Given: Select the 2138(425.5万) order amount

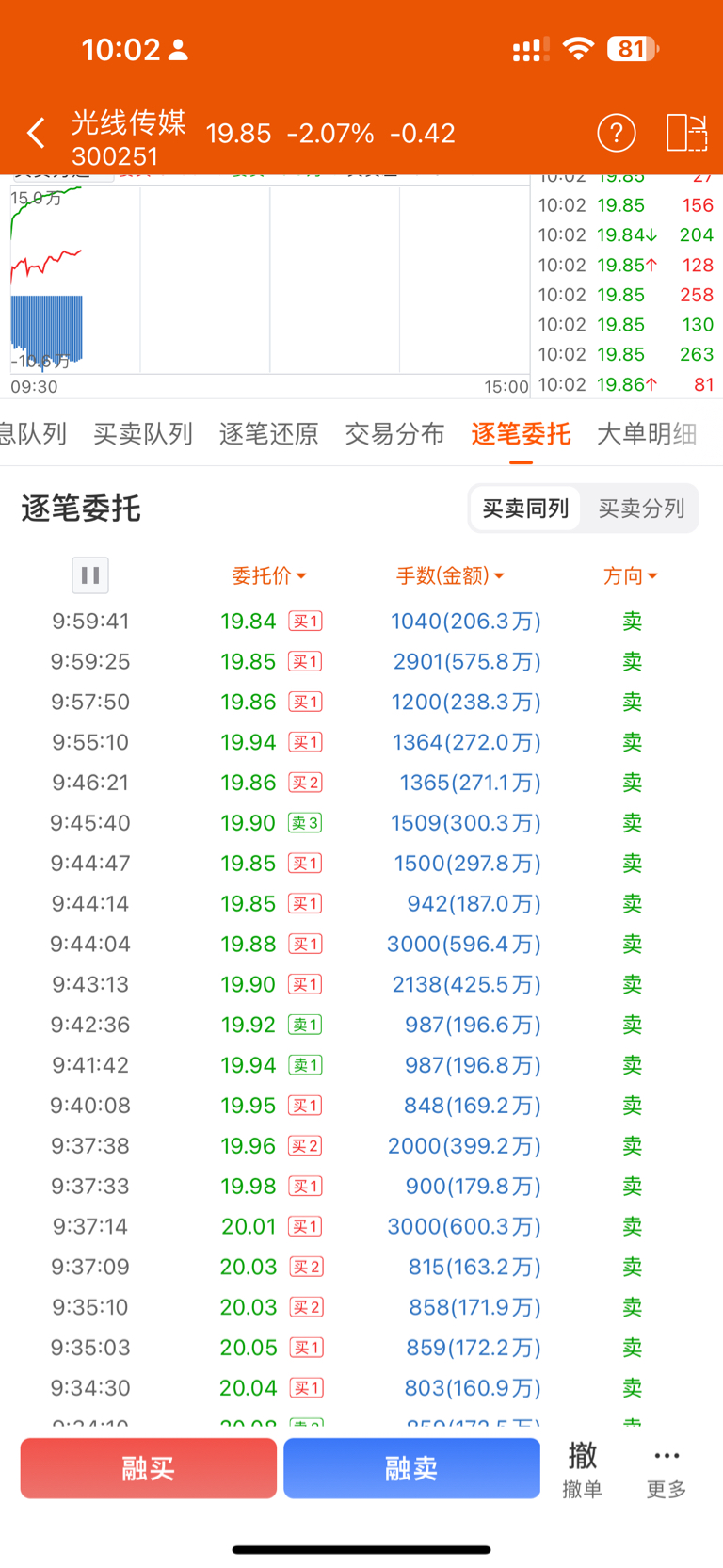Looking at the screenshot, I should point(467,984).
